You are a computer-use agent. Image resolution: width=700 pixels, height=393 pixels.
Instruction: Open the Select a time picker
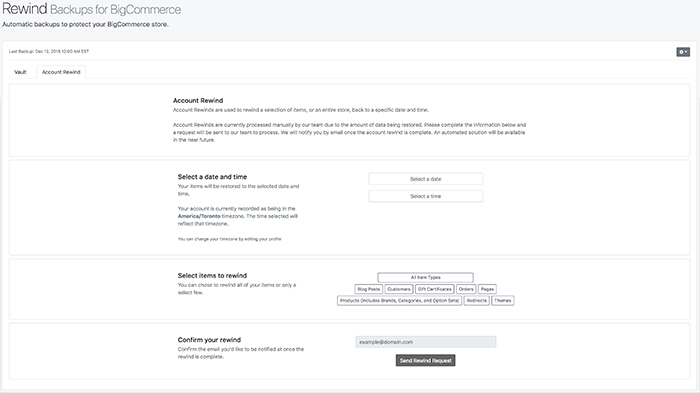425,196
